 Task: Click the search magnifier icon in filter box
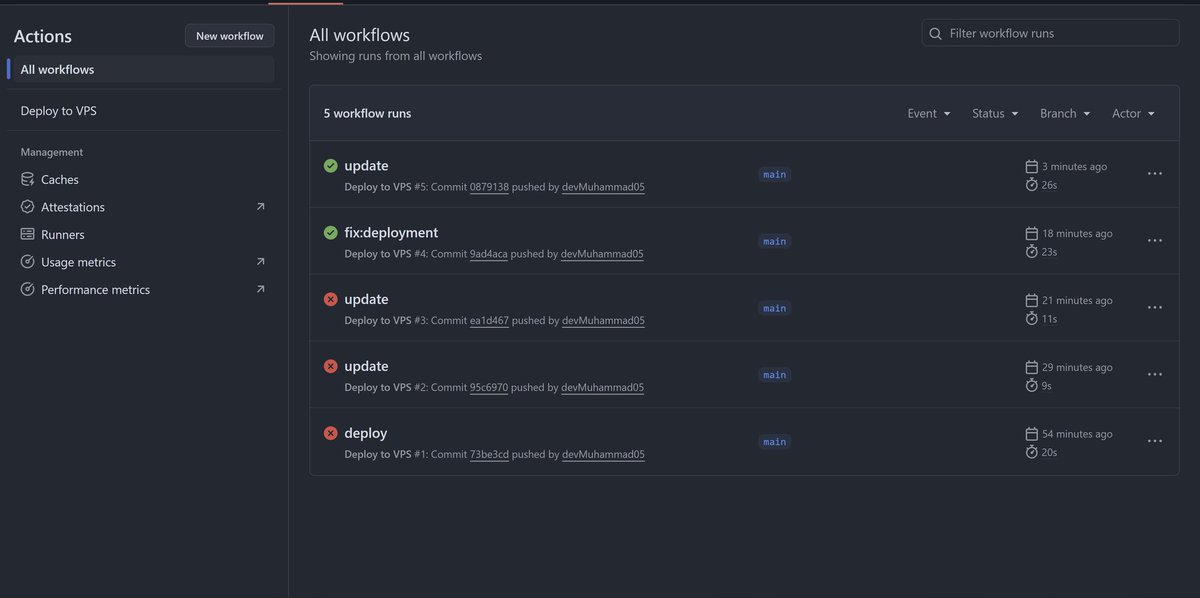click(x=936, y=34)
